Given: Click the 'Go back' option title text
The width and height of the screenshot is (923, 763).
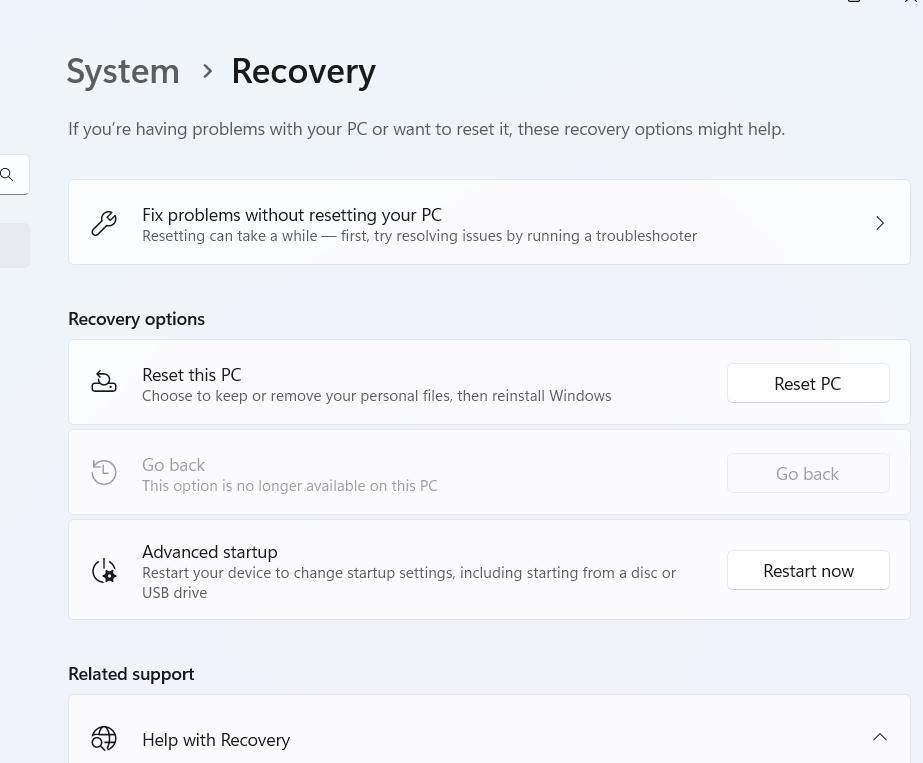Looking at the screenshot, I should [x=174, y=465].
